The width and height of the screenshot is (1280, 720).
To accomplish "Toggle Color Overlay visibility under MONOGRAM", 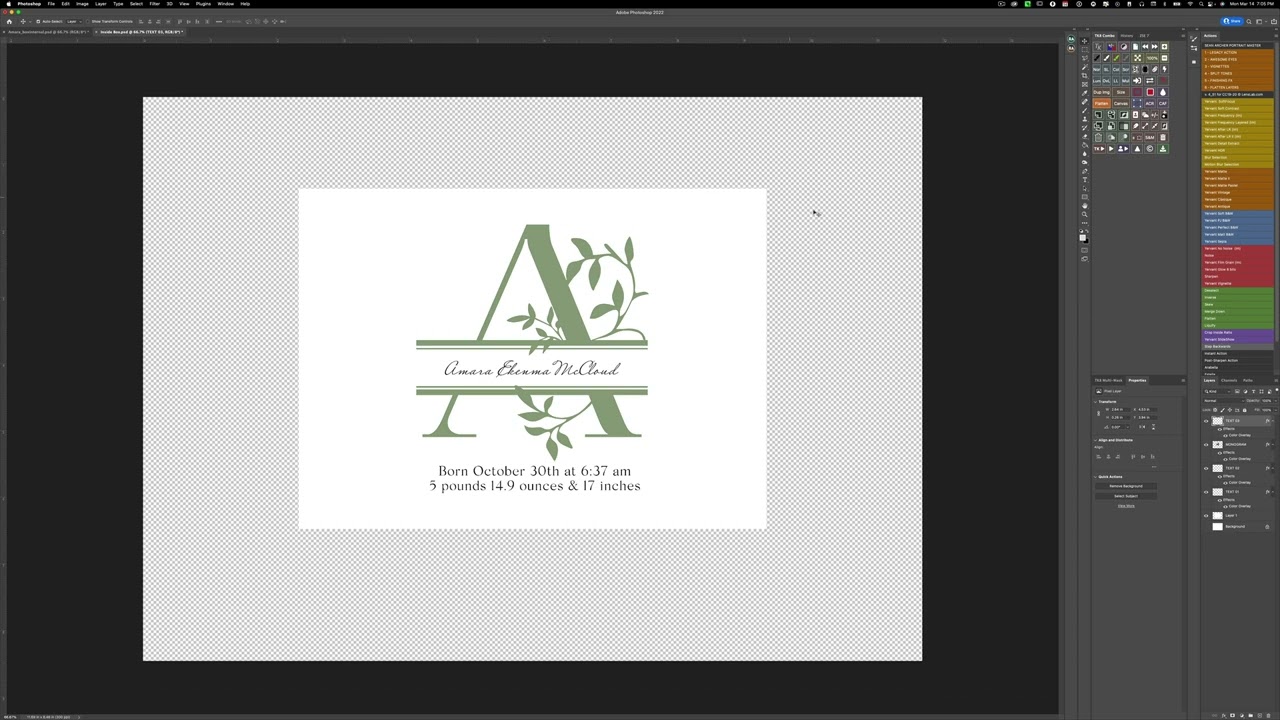I will [1225, 459].
